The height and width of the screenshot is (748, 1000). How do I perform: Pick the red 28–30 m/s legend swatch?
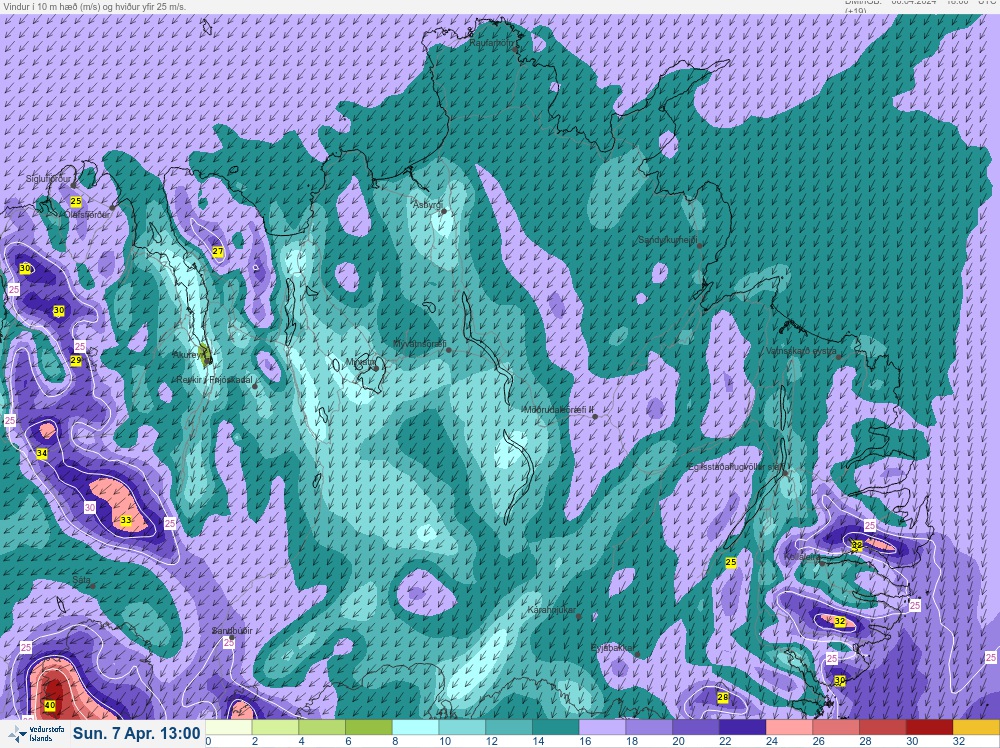pyautogui.click(x=883, y=728)
